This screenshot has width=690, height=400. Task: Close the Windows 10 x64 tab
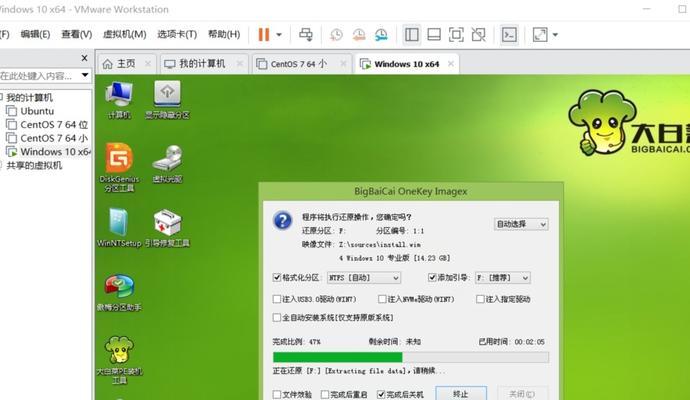click(x=451, y=64)
